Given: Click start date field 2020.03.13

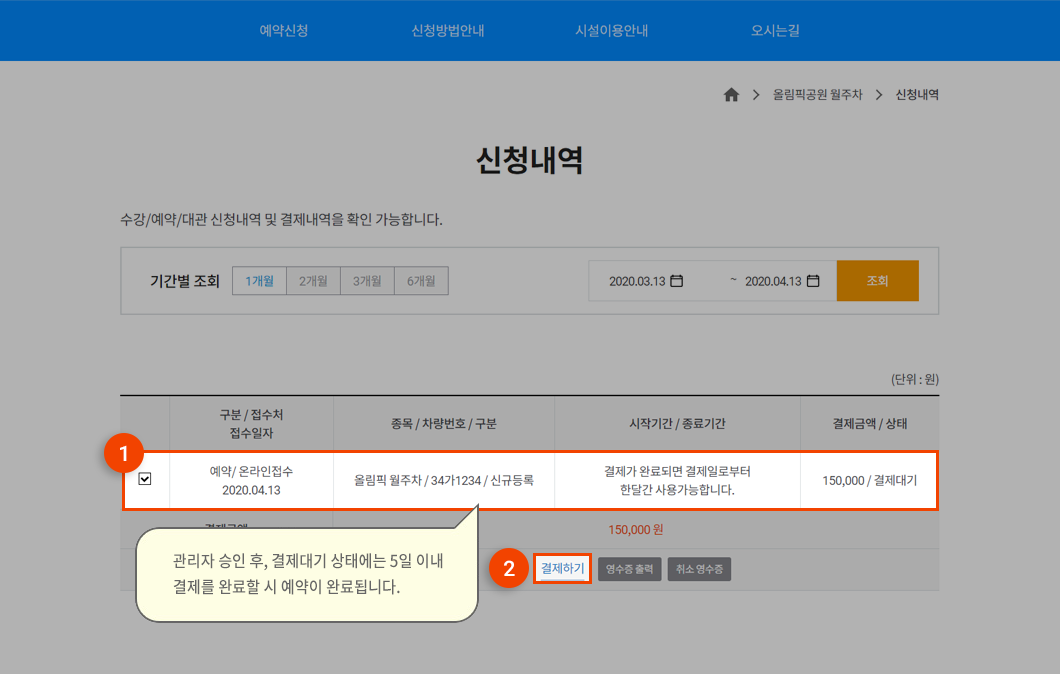Looking at the screenshot, I should coord(637,281).
